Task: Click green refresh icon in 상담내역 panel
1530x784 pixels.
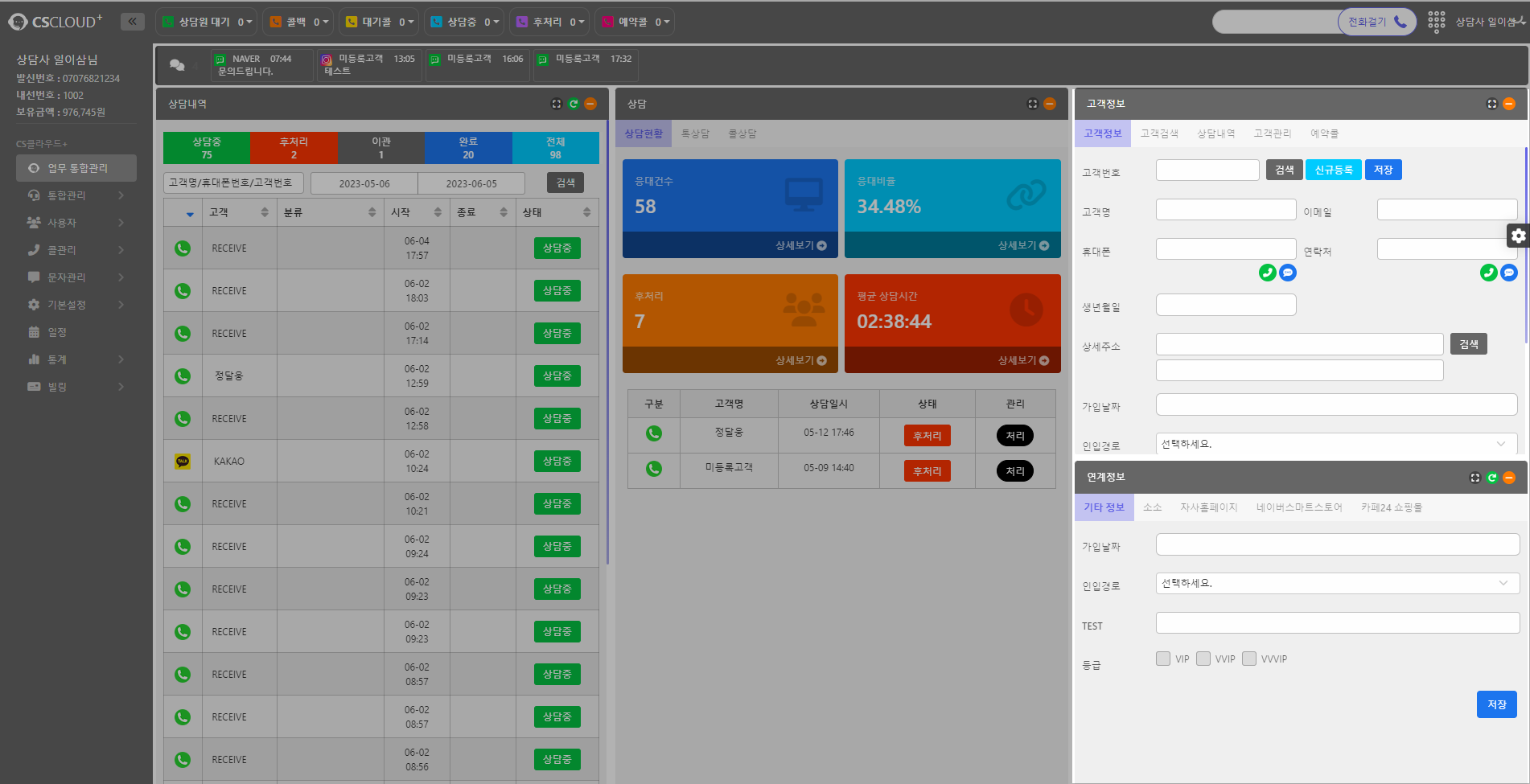Action: 574,104
